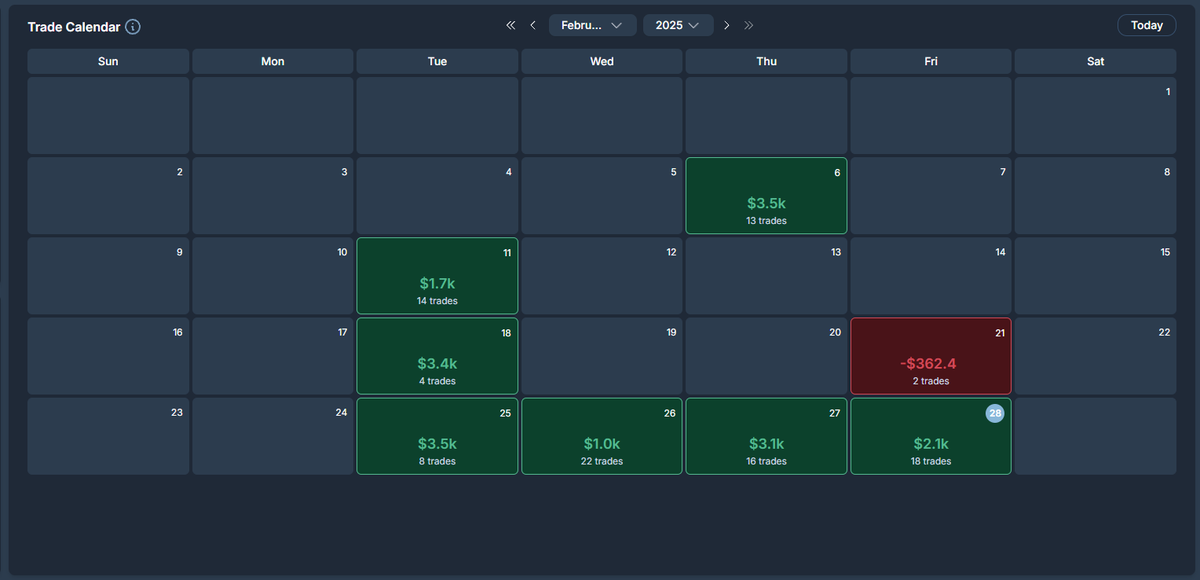Select the February 17 cell
The image size is (1200, 580).
(273, 356)
